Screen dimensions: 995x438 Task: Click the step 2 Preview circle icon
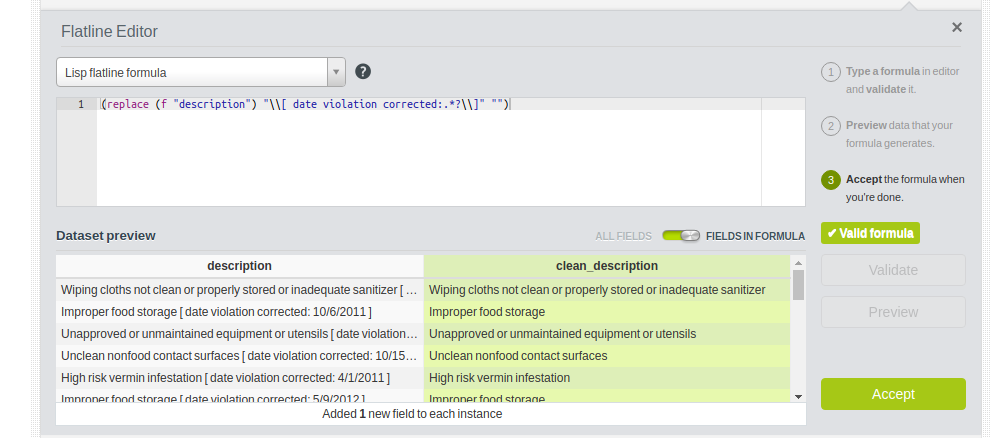coord(830,126)
